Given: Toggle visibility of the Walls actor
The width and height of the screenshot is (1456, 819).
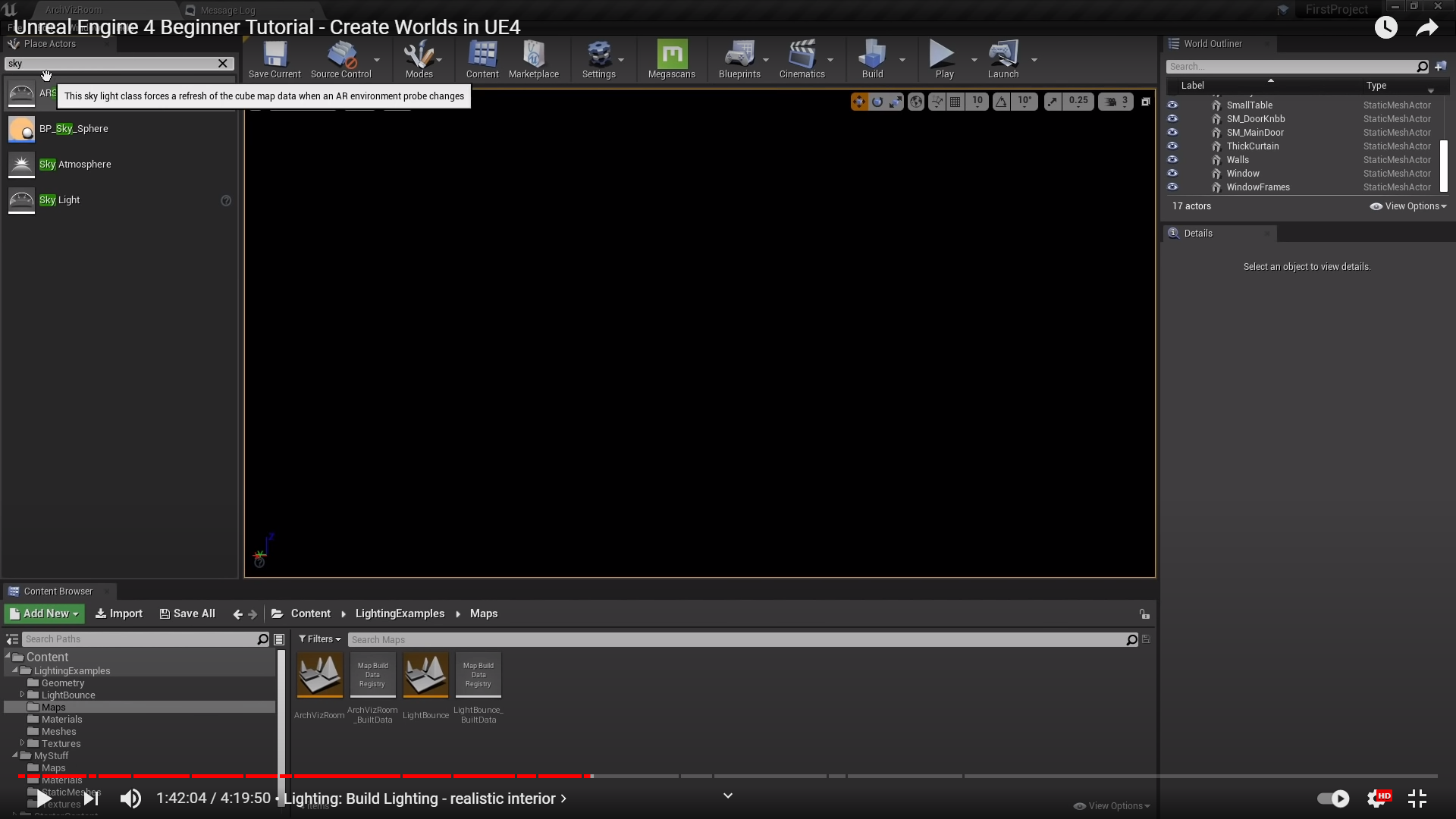Looking at the screenshot, I should point(1172,160).
